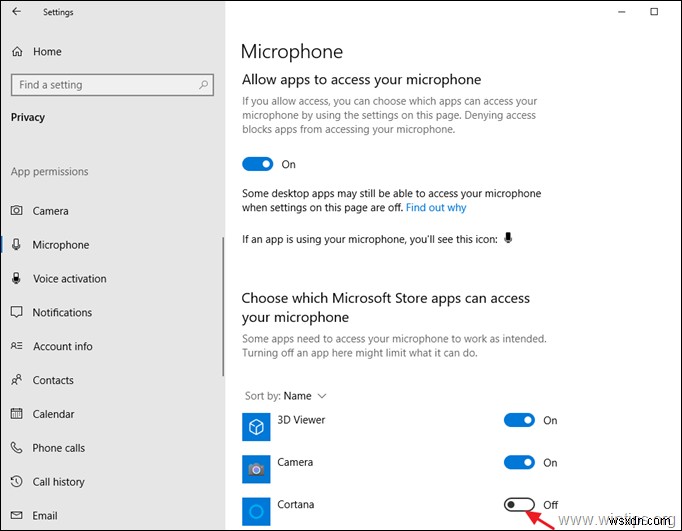682x531 pixels.
Task: Enable microphone access for Cortana
Action: [519, 504]
